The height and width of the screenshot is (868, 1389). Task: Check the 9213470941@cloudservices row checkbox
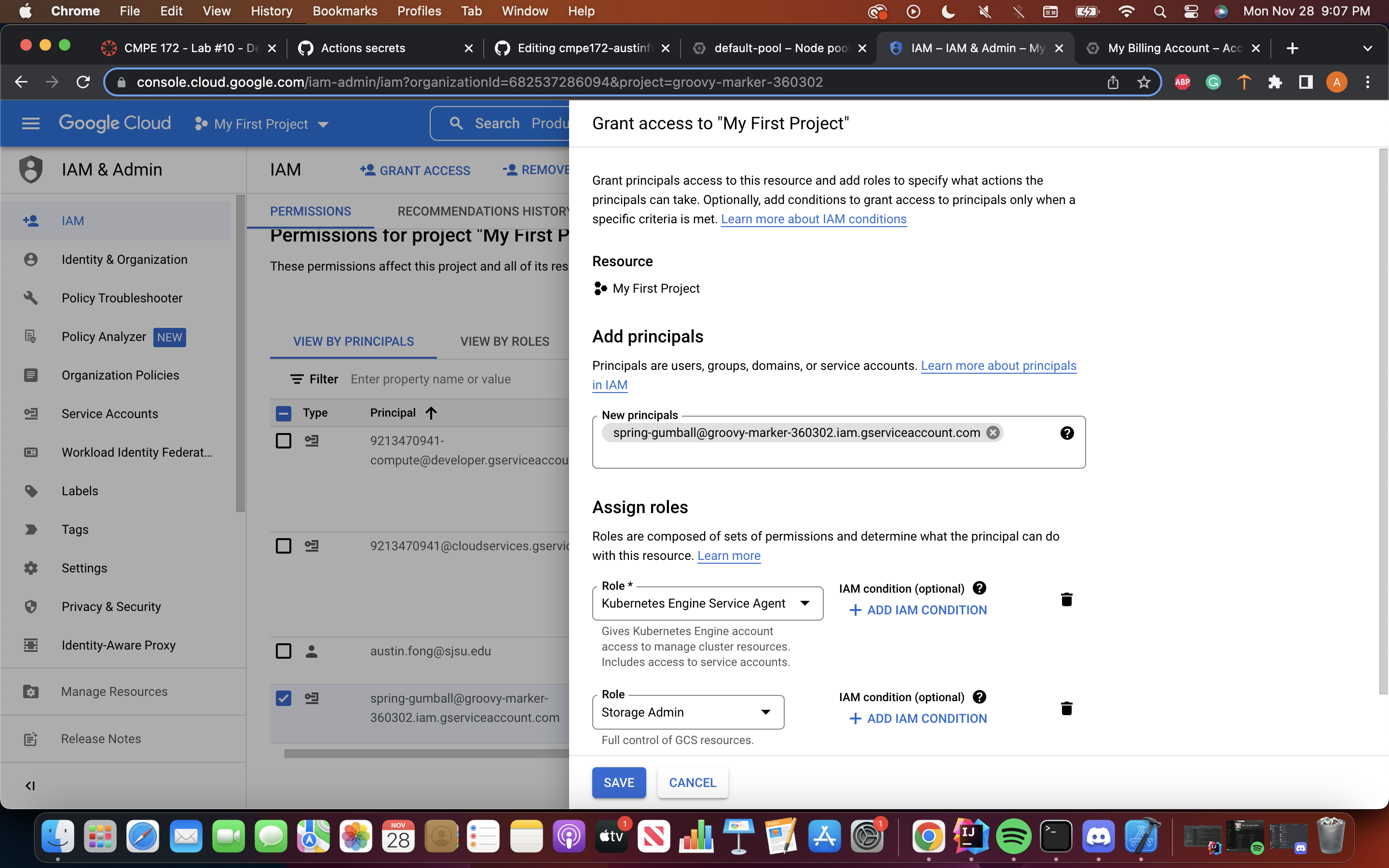[284, 545]
